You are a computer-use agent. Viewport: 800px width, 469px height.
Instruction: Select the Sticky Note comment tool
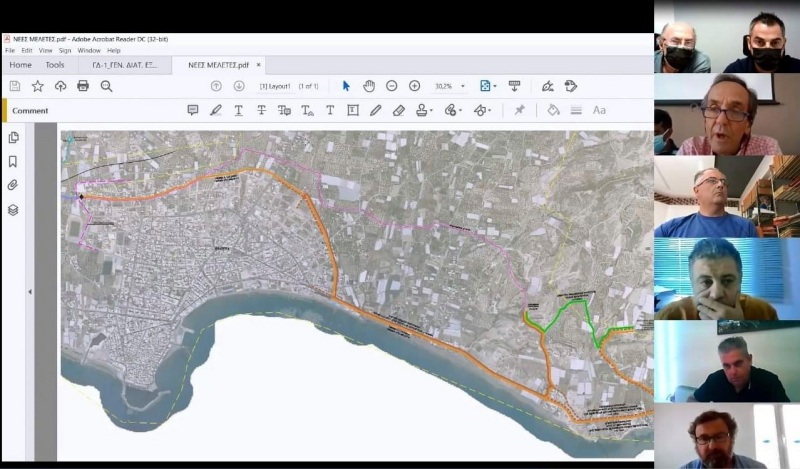click(x=193, y=110)
